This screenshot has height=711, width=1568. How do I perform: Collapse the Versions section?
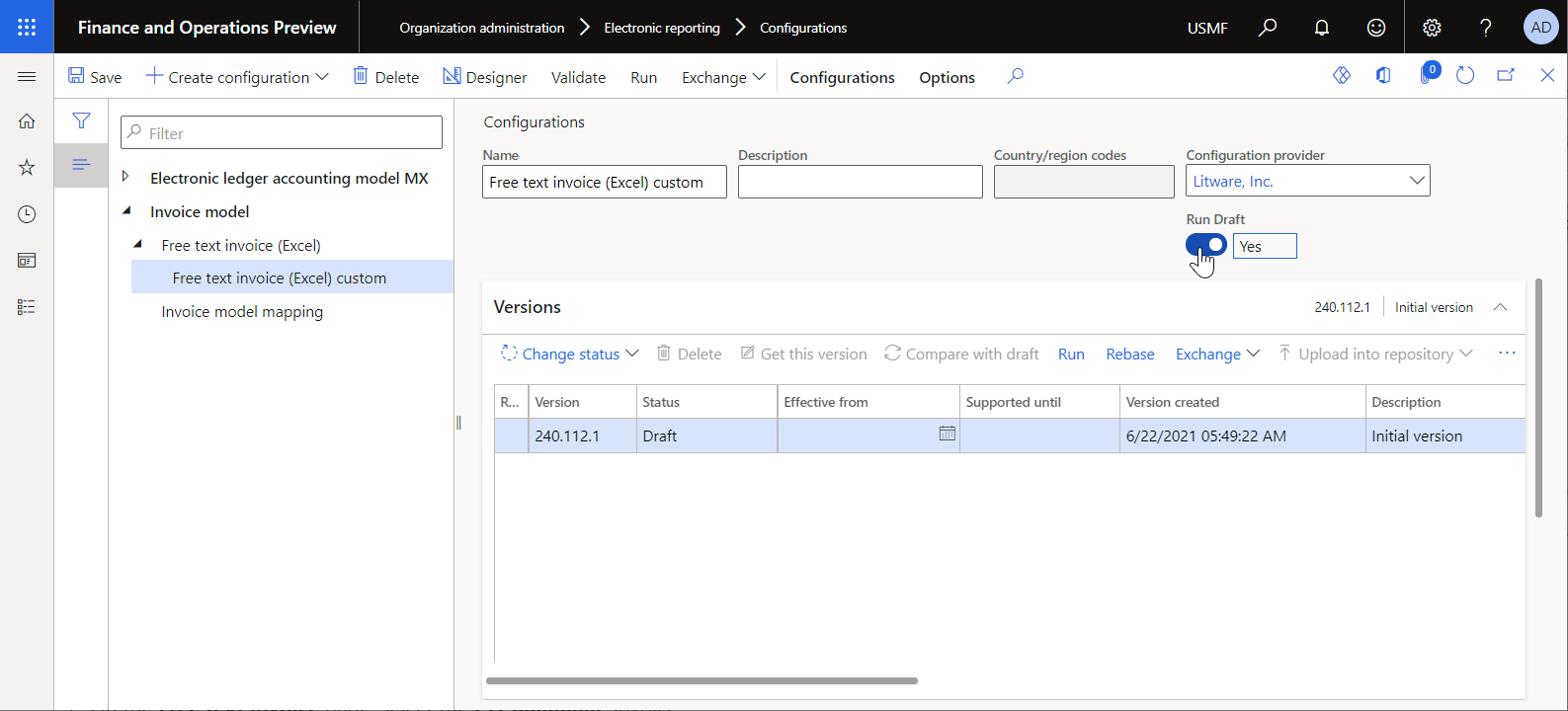click(x=1500, y=307)
